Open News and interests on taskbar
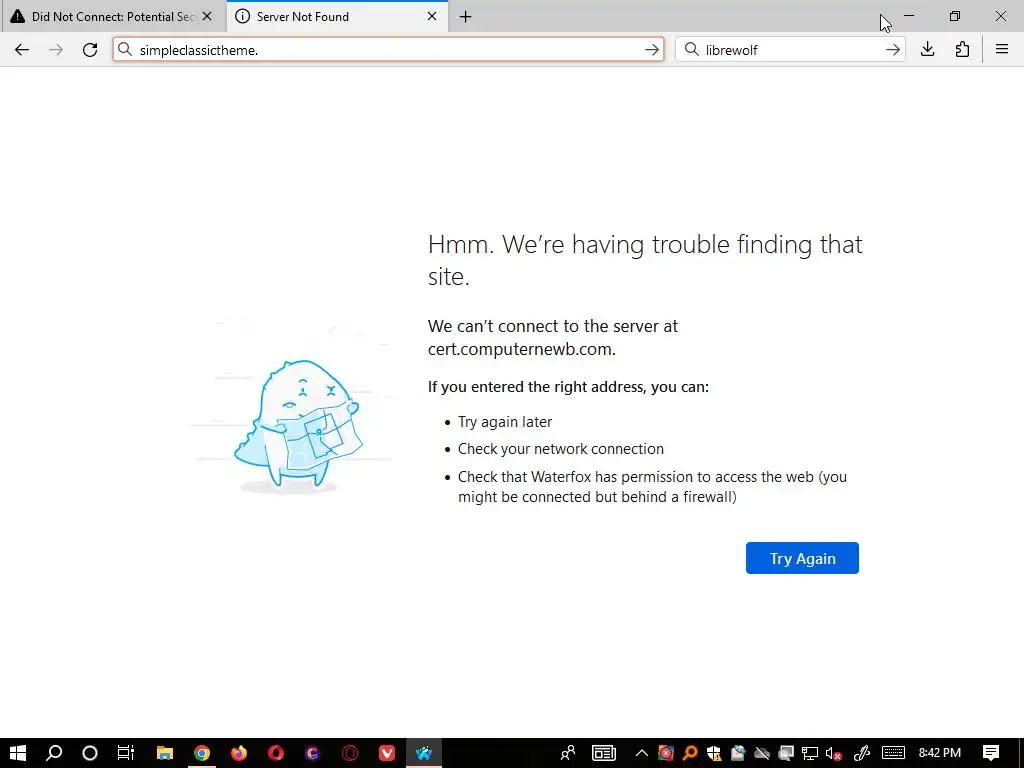The height and width of the screenshot is (768, 1024). coord(603,753)
